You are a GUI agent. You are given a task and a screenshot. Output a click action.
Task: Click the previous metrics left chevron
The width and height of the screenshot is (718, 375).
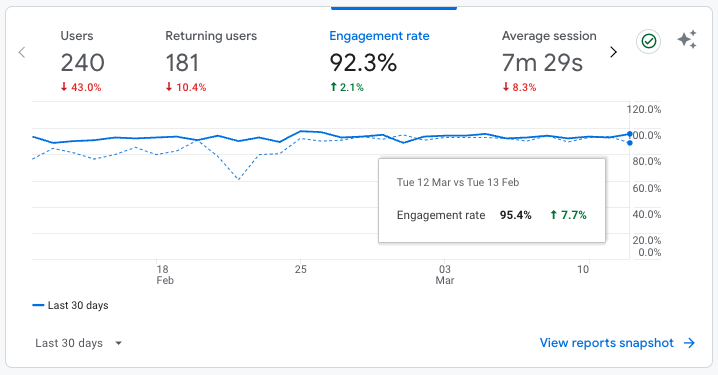click(22, 52)
